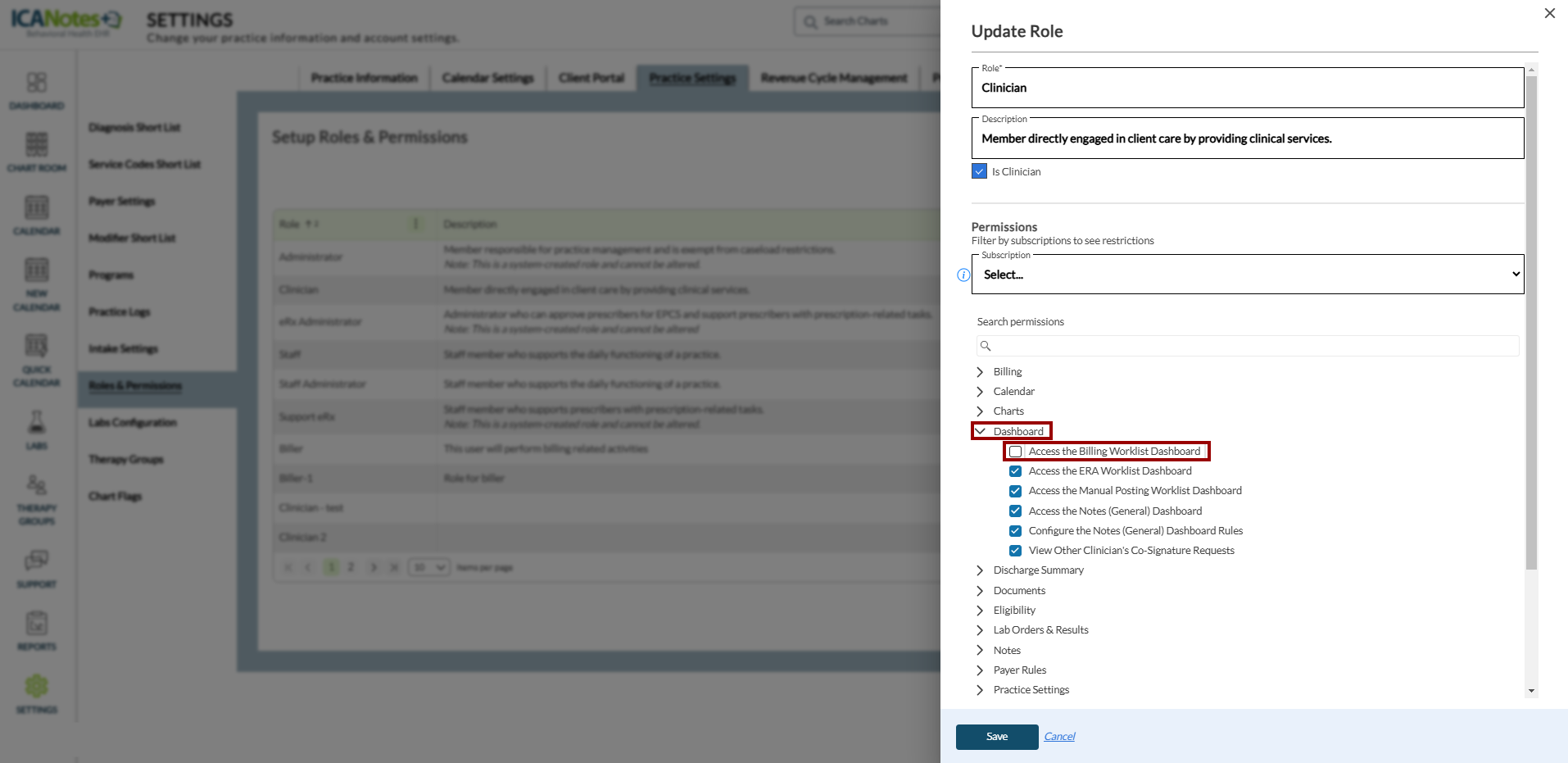1568x763 pixels.
Task: Select the Practice Settings tab
Action: click(x=693, y=78)
